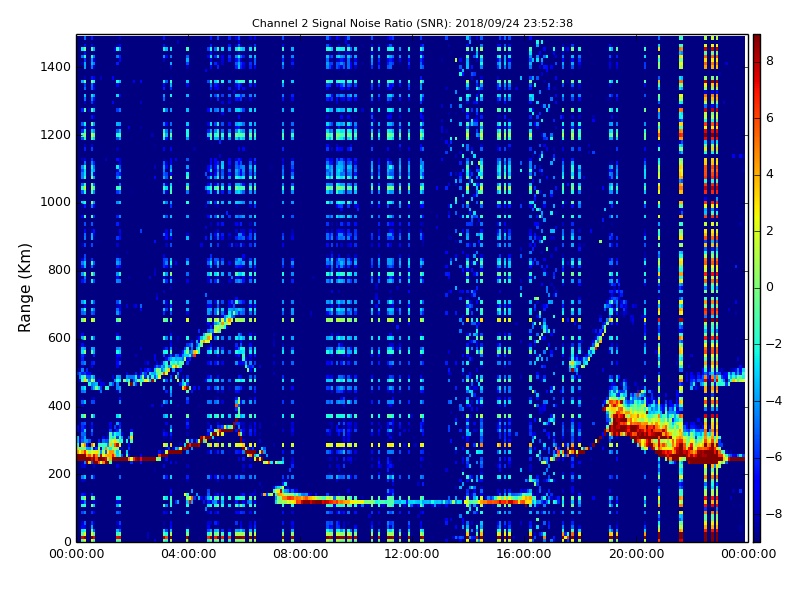The height and width of the screenshot is (600, 800).
Task: Click the 16:00:00 time axis label
Action: pos(523,554)
